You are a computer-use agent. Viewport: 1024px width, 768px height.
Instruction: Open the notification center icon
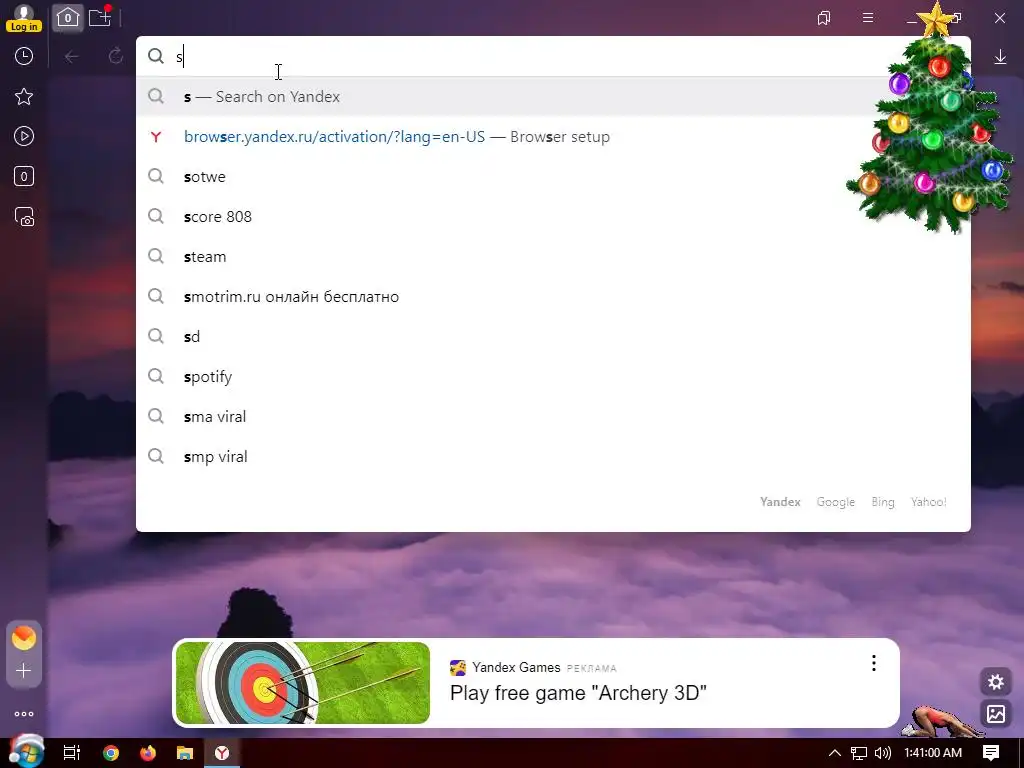pyautogui.click(x=991, y=753)
